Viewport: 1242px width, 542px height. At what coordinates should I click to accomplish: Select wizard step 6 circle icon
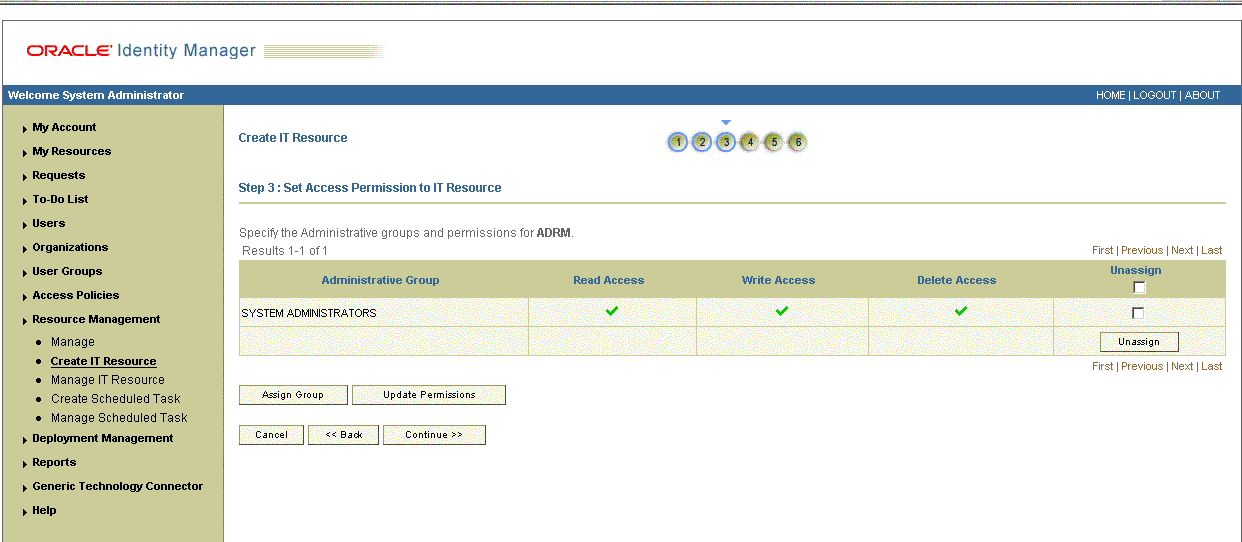pyautogui.click(x=797, y=142)
